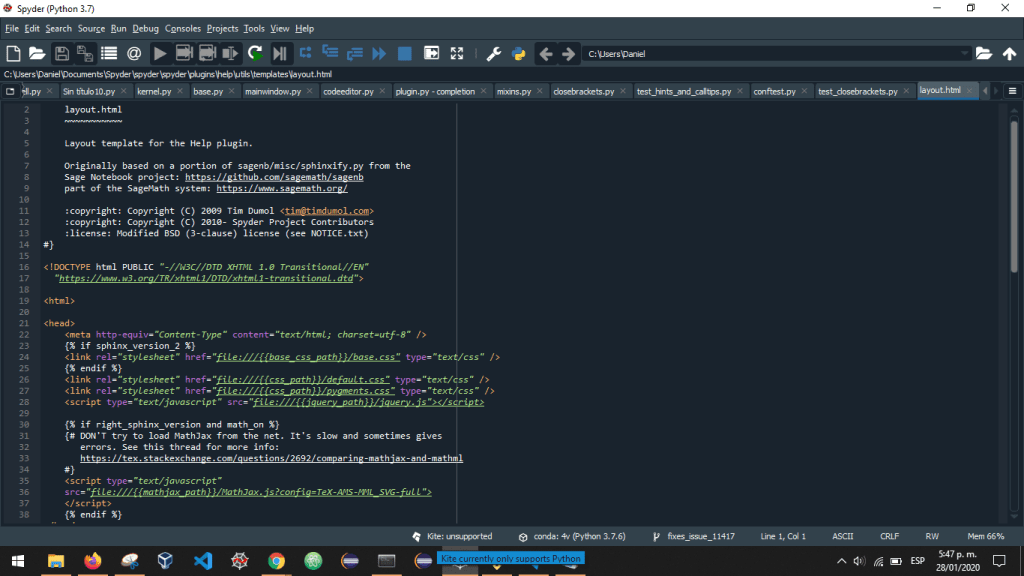Click the New file icon

point(13,53)
